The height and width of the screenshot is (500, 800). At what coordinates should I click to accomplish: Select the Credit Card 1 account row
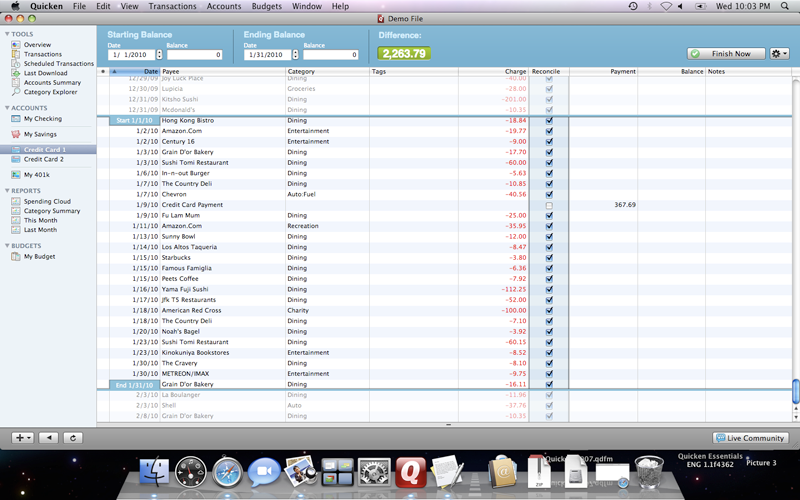pos(48,149)
